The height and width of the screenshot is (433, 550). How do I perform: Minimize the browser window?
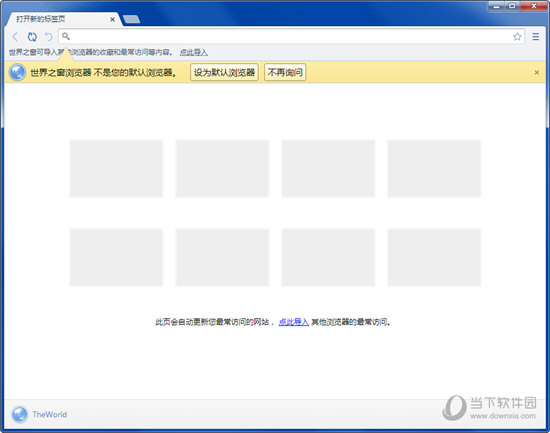pos(496,6)
